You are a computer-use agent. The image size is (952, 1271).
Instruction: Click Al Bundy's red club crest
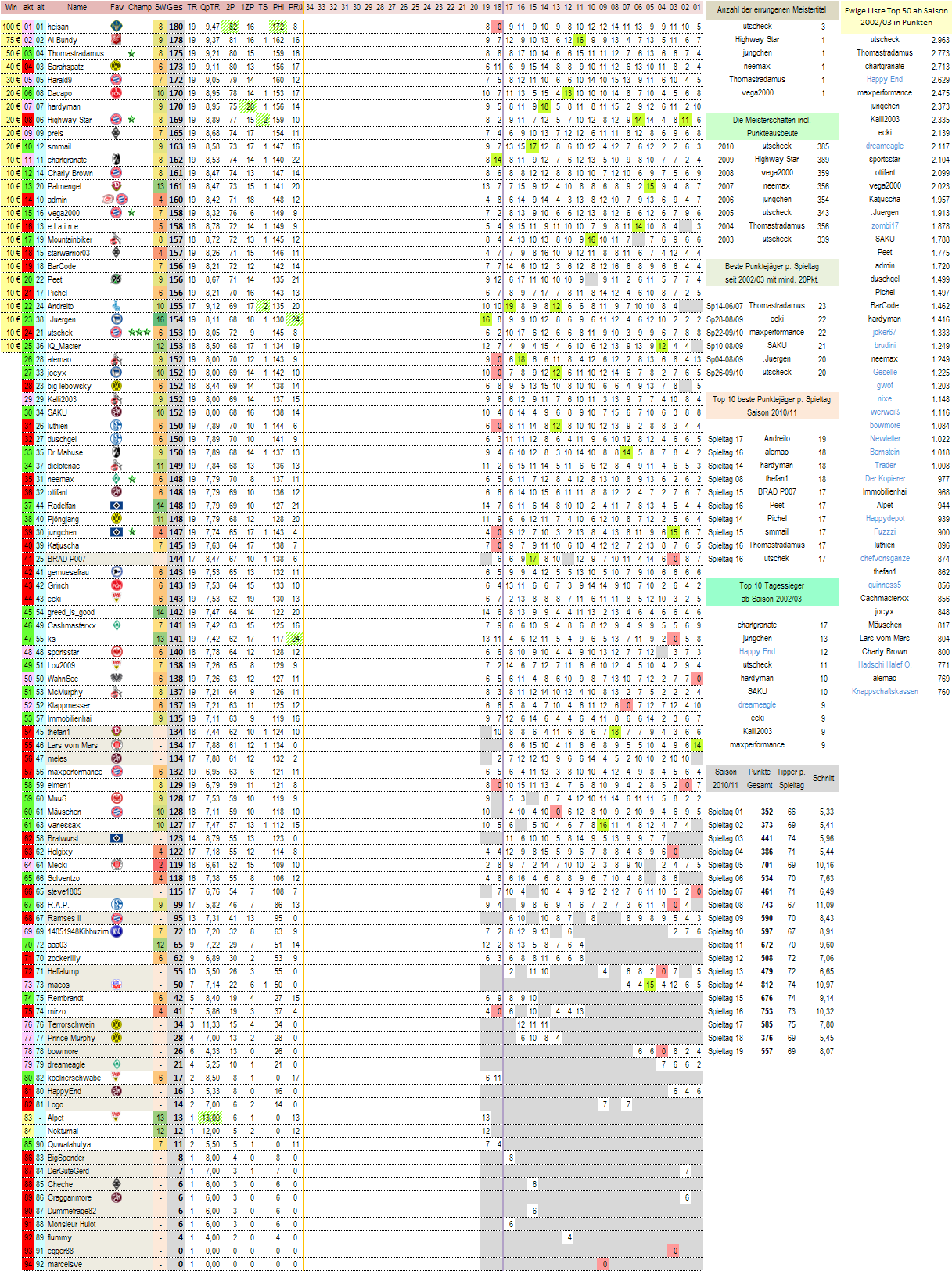[x=116, y=40]
